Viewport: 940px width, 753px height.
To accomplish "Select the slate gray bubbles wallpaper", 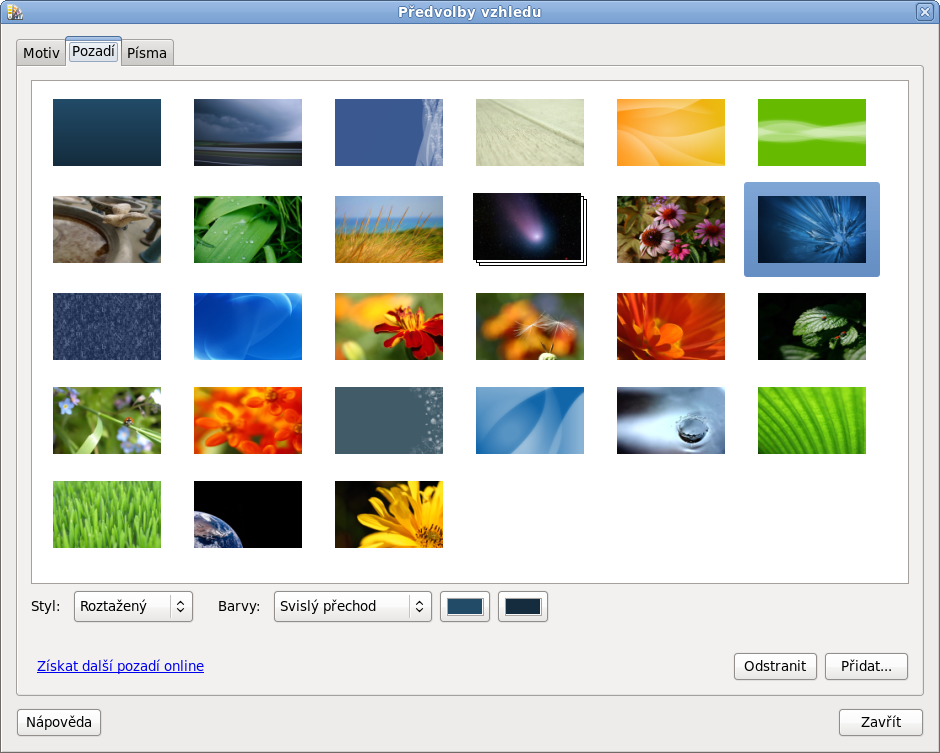I will click(388, 420).
